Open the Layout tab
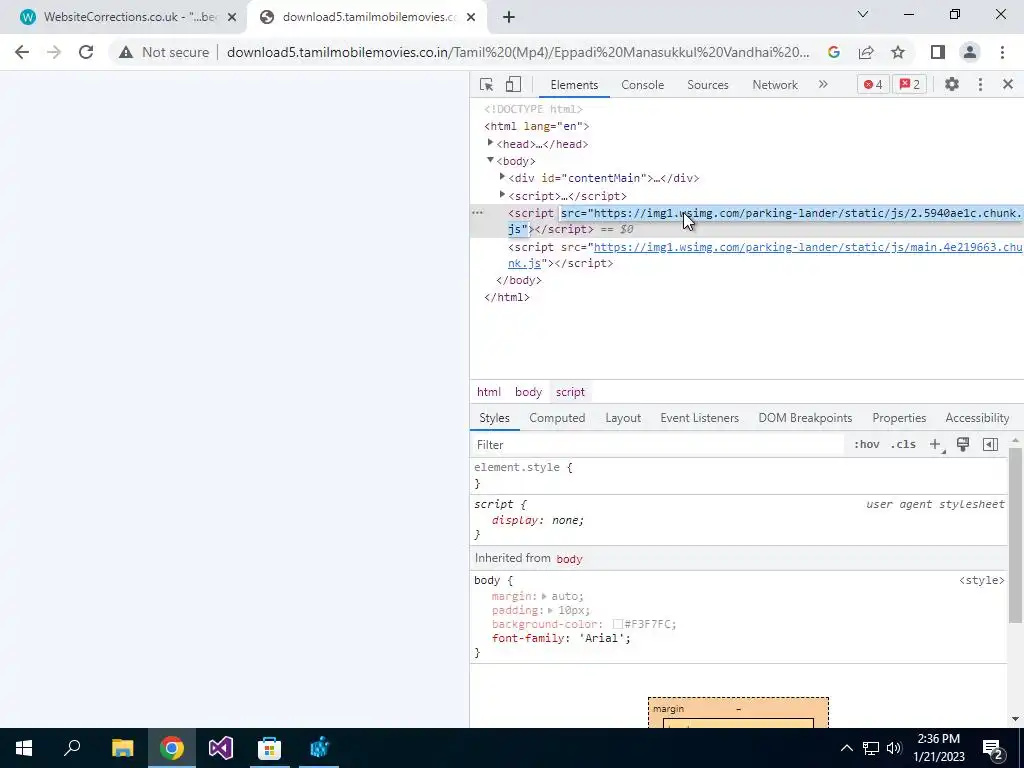The image size is (1024, 768). pyautogui.click(x=622, y=418)
